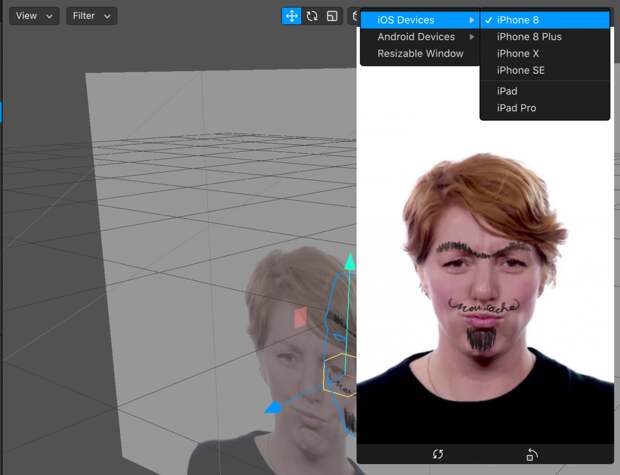Click the red plane handle of gizmo

pos(300,318)
